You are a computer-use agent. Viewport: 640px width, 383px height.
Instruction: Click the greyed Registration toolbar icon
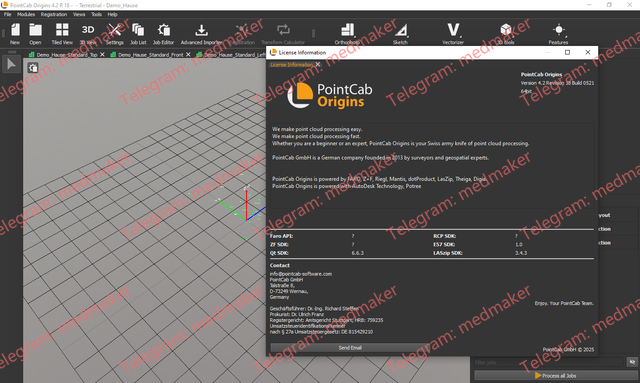(x=242, y=33)
